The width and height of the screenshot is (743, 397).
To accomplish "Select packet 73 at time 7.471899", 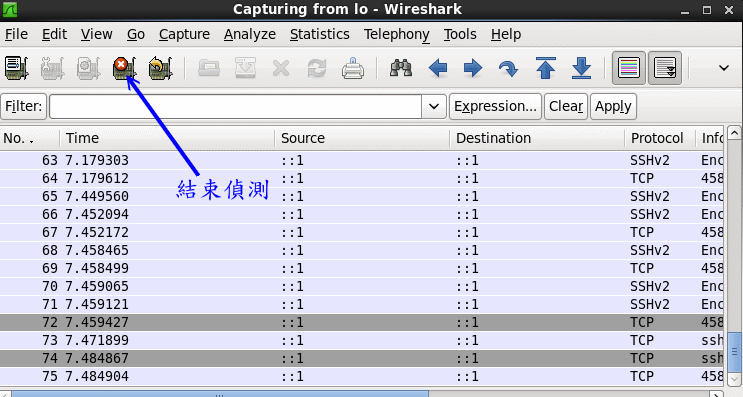I will 362,341.
